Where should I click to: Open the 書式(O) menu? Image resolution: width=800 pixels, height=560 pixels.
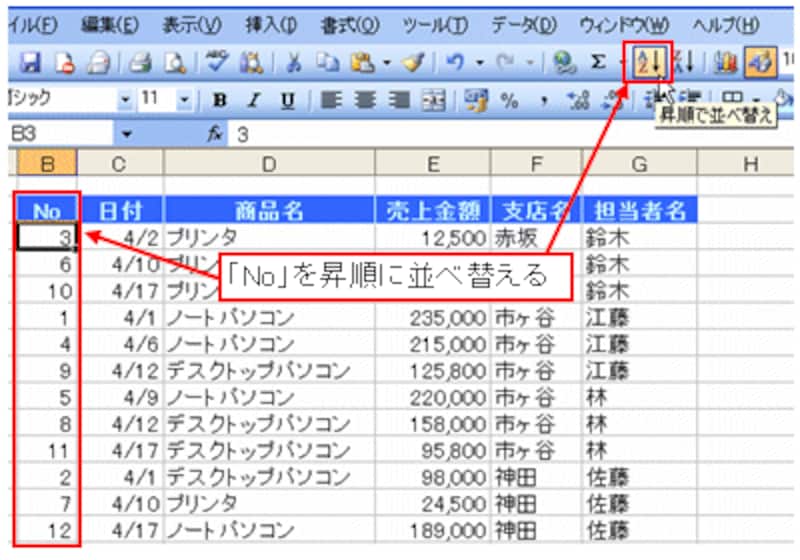click(x=350, y=23)
